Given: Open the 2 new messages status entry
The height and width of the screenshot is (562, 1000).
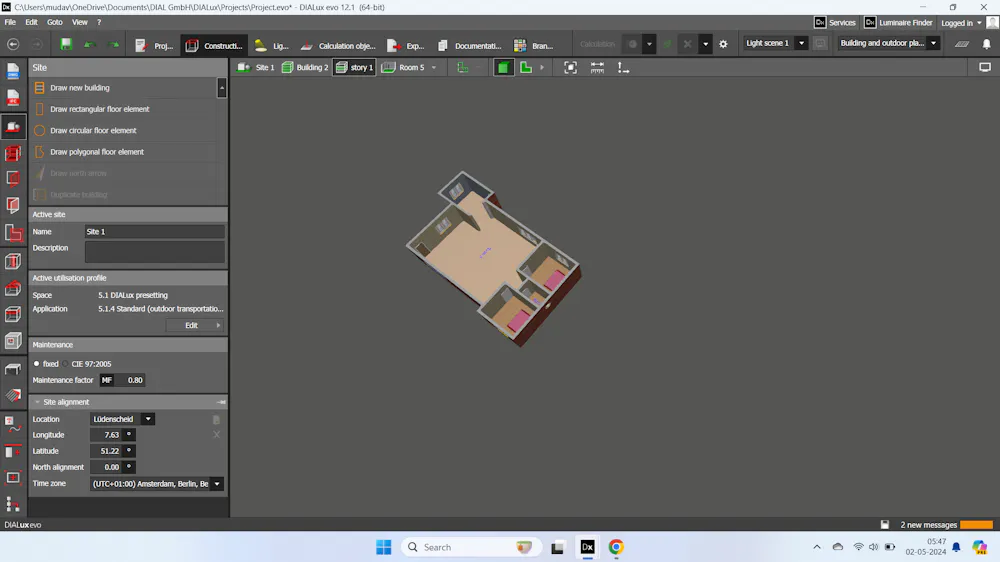Looking at the screenshot, I should coord(929,525).
